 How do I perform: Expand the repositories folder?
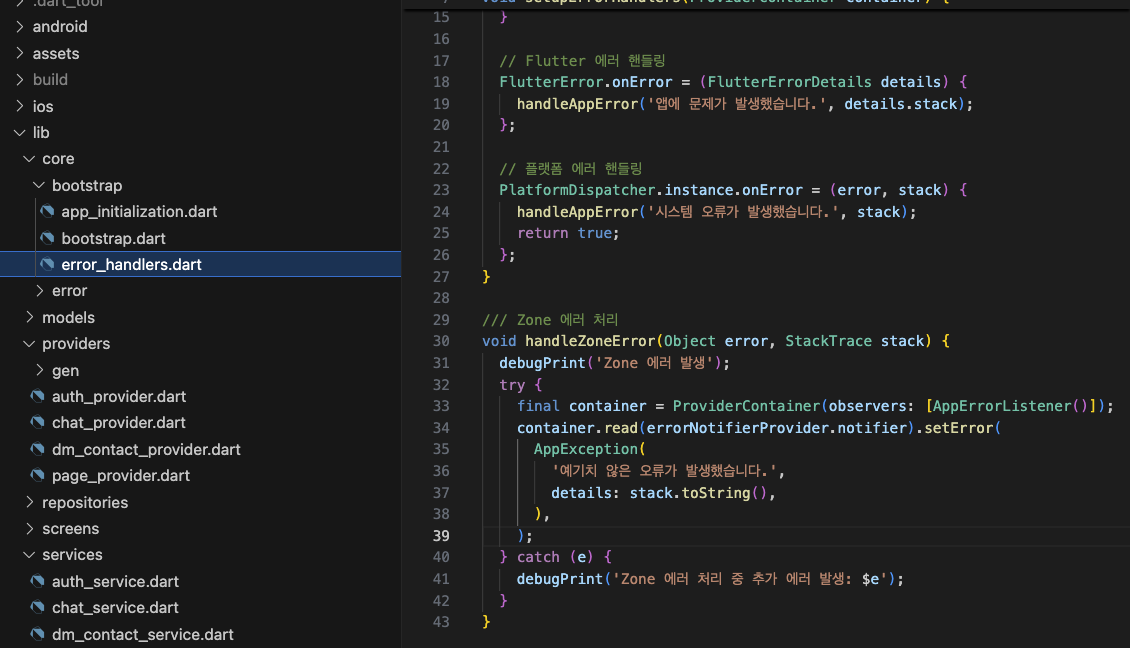click(29, 502)
